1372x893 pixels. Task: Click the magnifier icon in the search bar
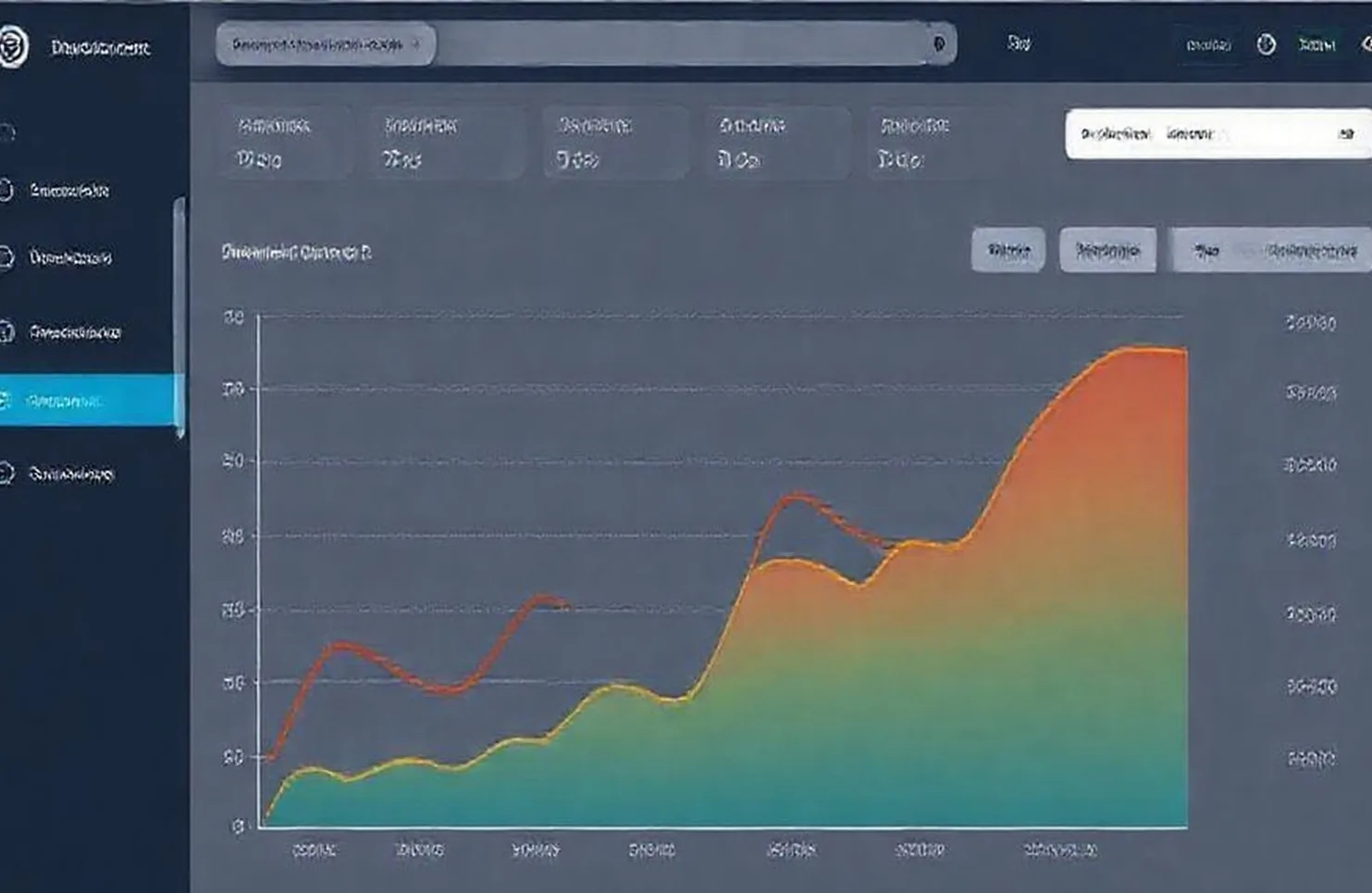937,43
